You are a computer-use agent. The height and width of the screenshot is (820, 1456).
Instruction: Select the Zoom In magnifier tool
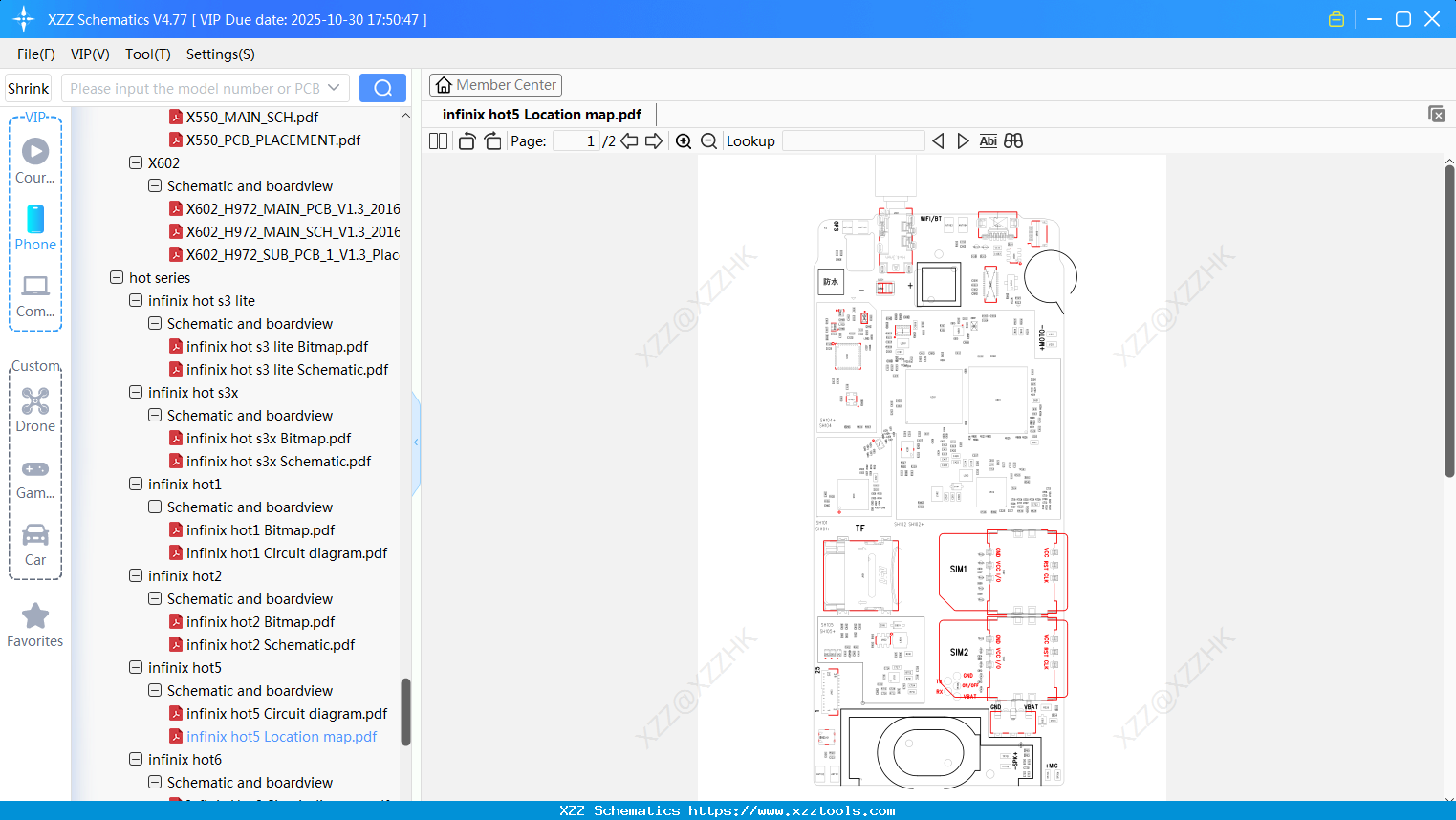click(684, 140)
